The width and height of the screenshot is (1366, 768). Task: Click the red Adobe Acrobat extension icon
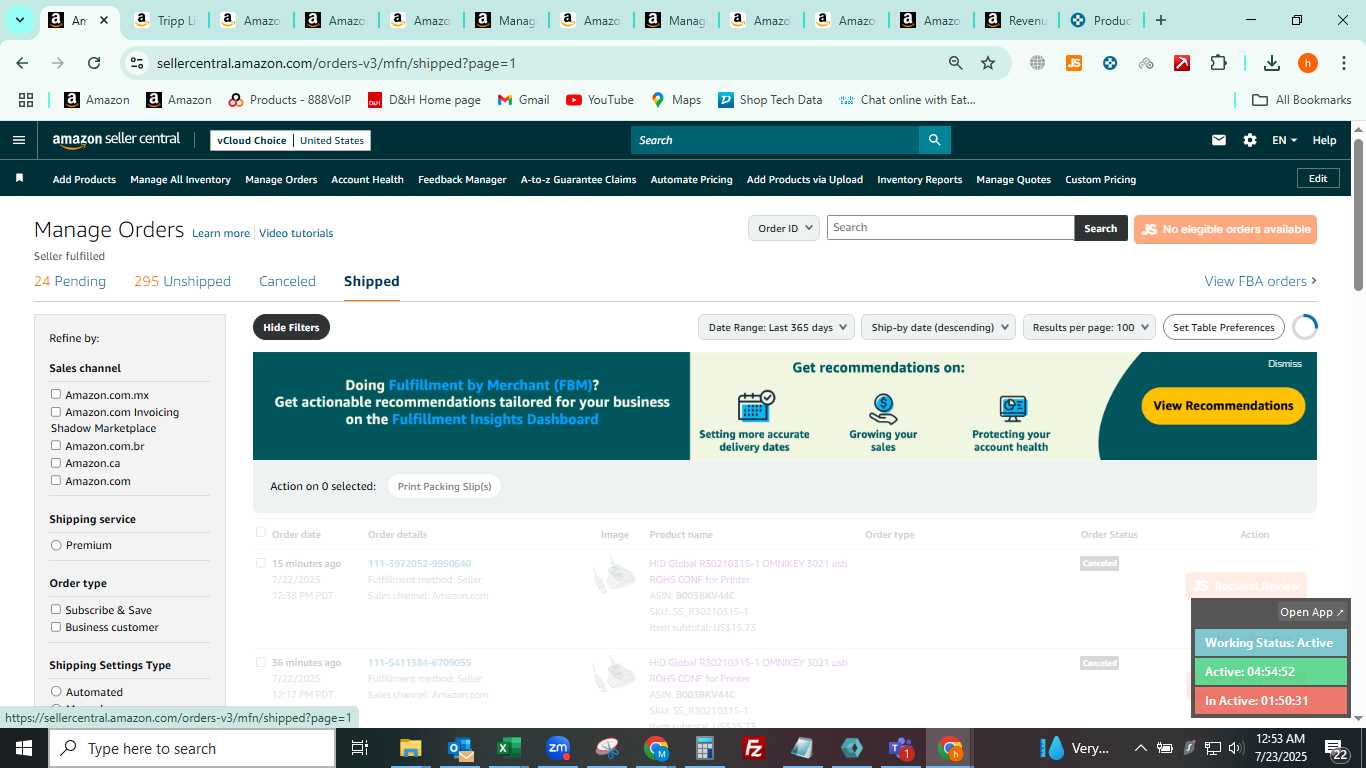(x=1182, y=63)
